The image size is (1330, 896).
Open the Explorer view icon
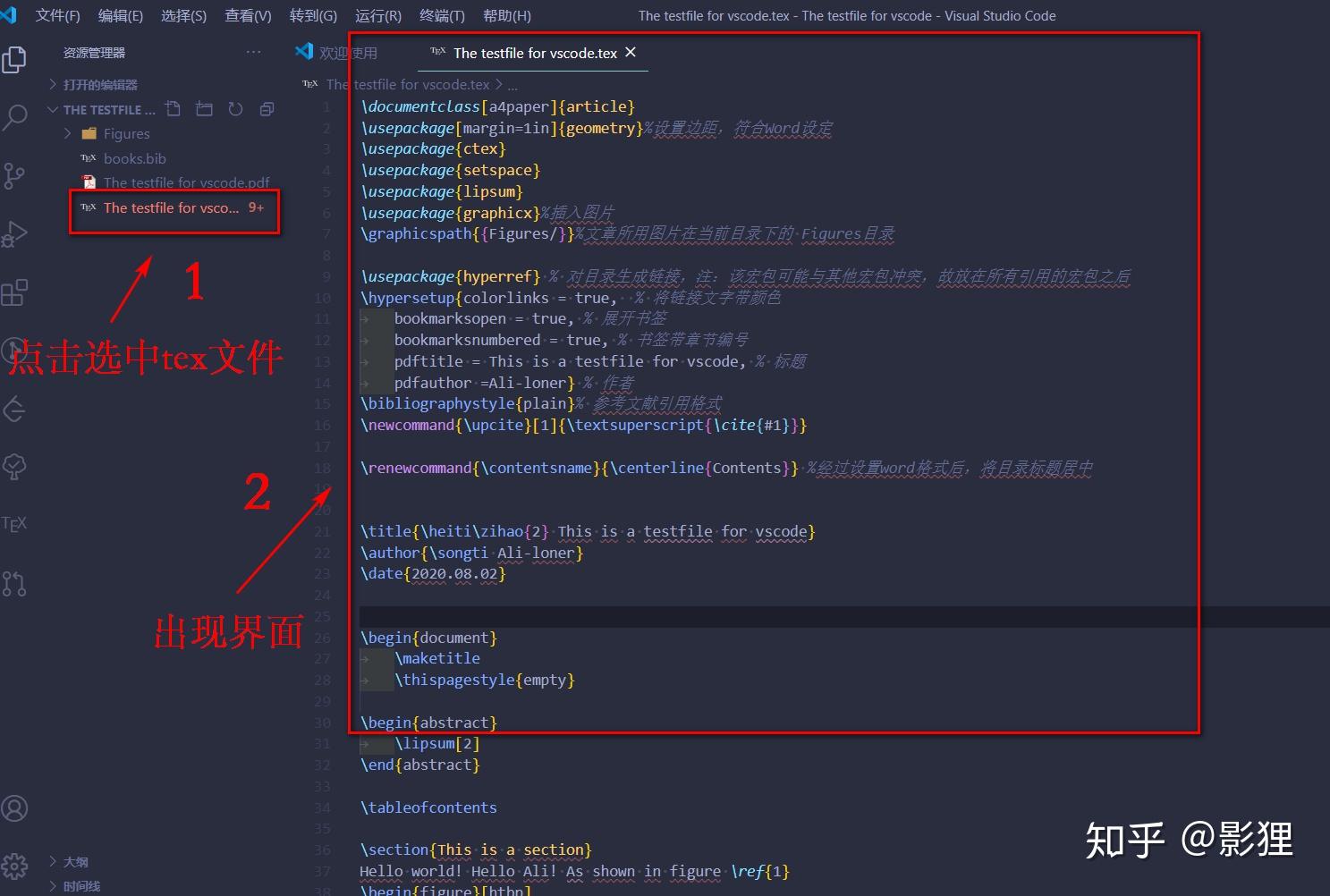point(15,59)
